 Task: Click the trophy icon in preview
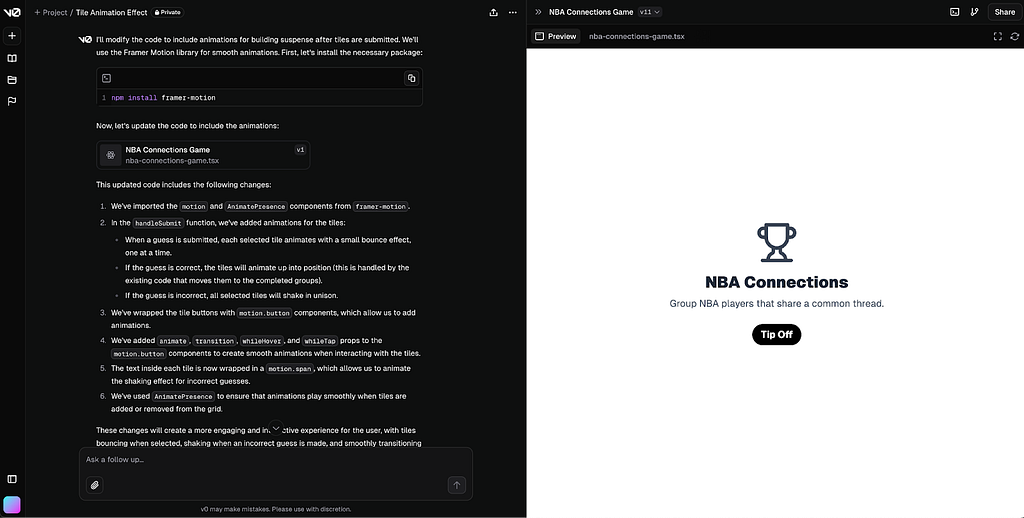point(776,242)
